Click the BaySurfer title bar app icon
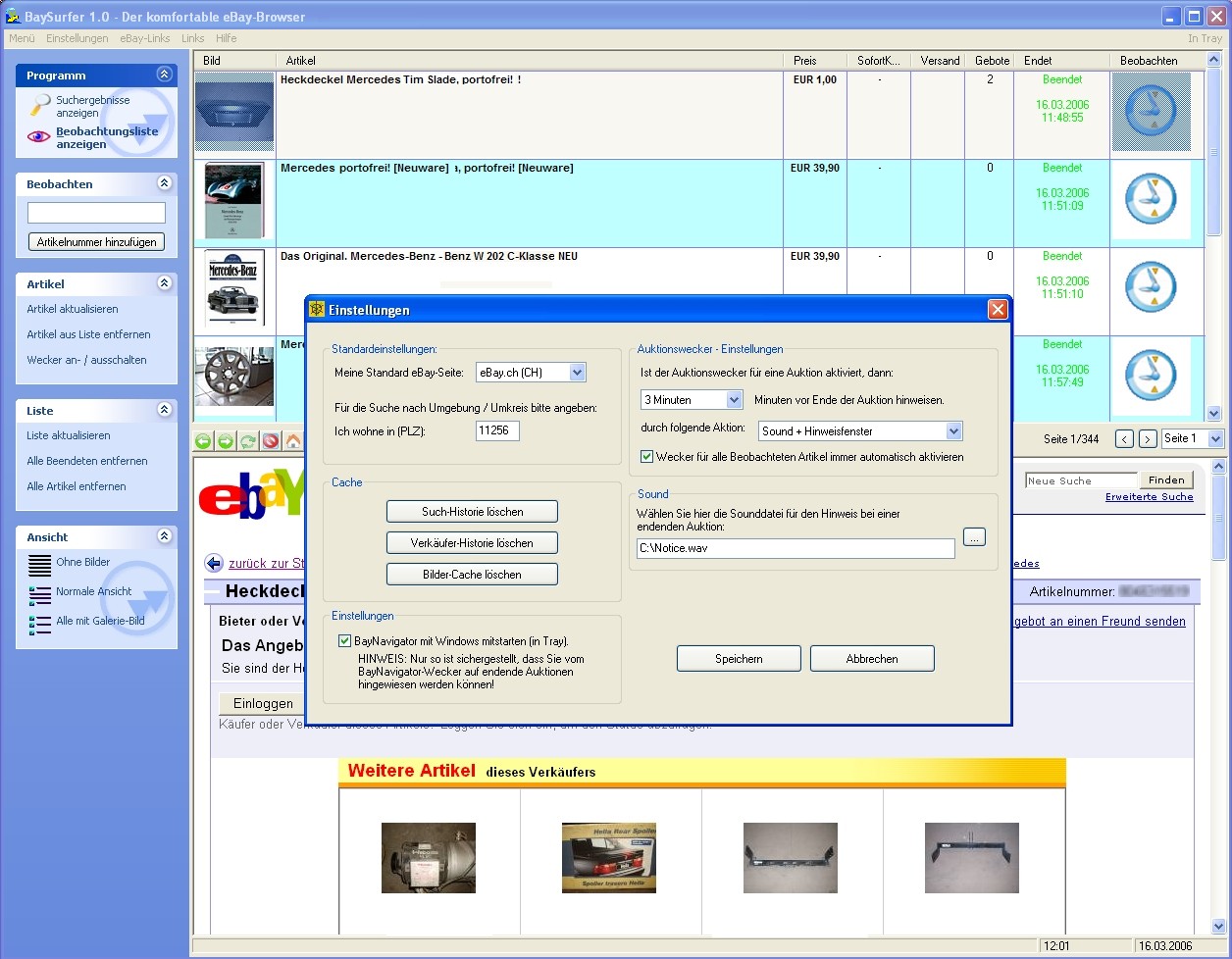 tap(13, 16)
